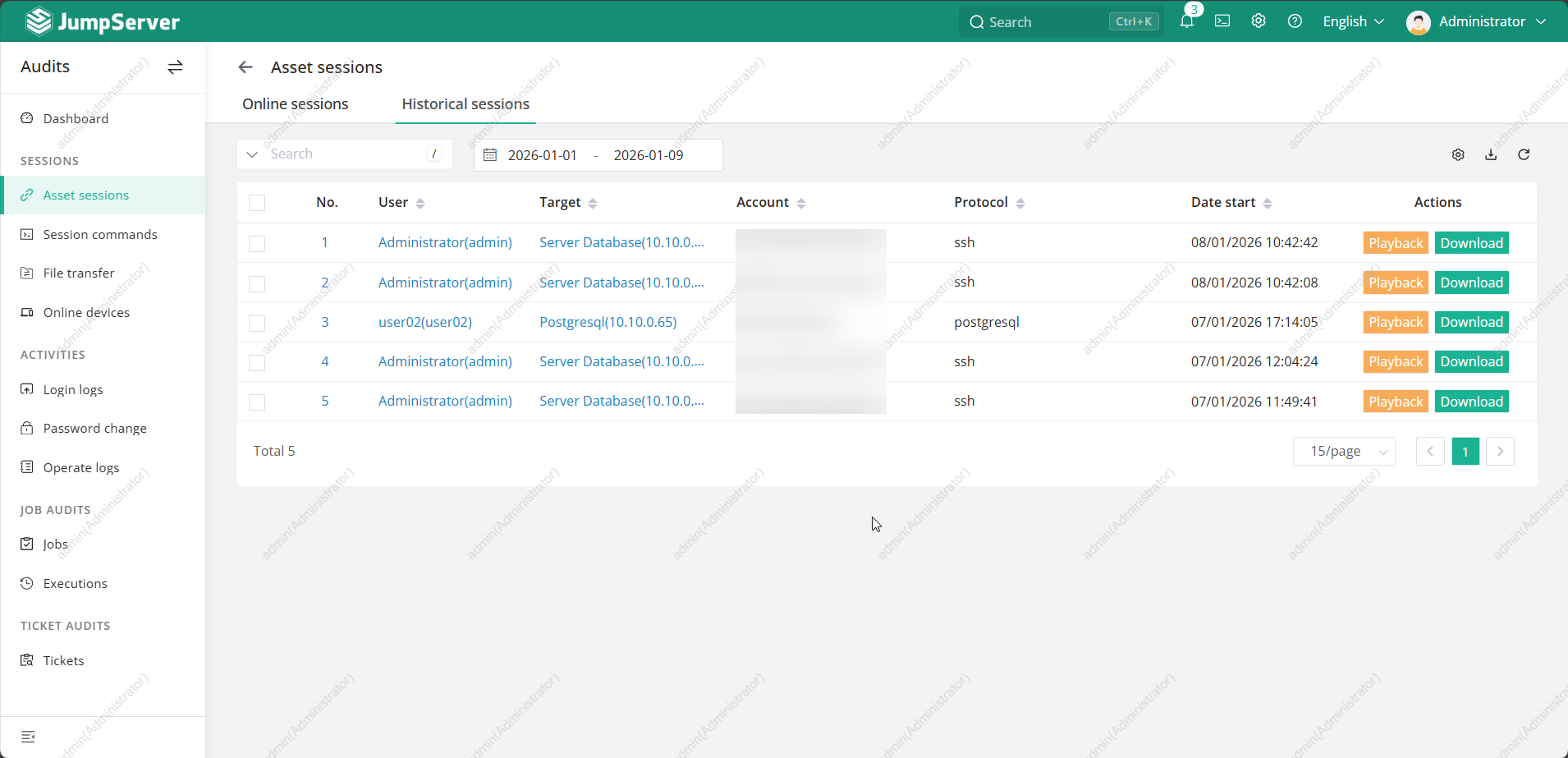
Task: Open the notifications bell icon
Action: point(1186,21)
